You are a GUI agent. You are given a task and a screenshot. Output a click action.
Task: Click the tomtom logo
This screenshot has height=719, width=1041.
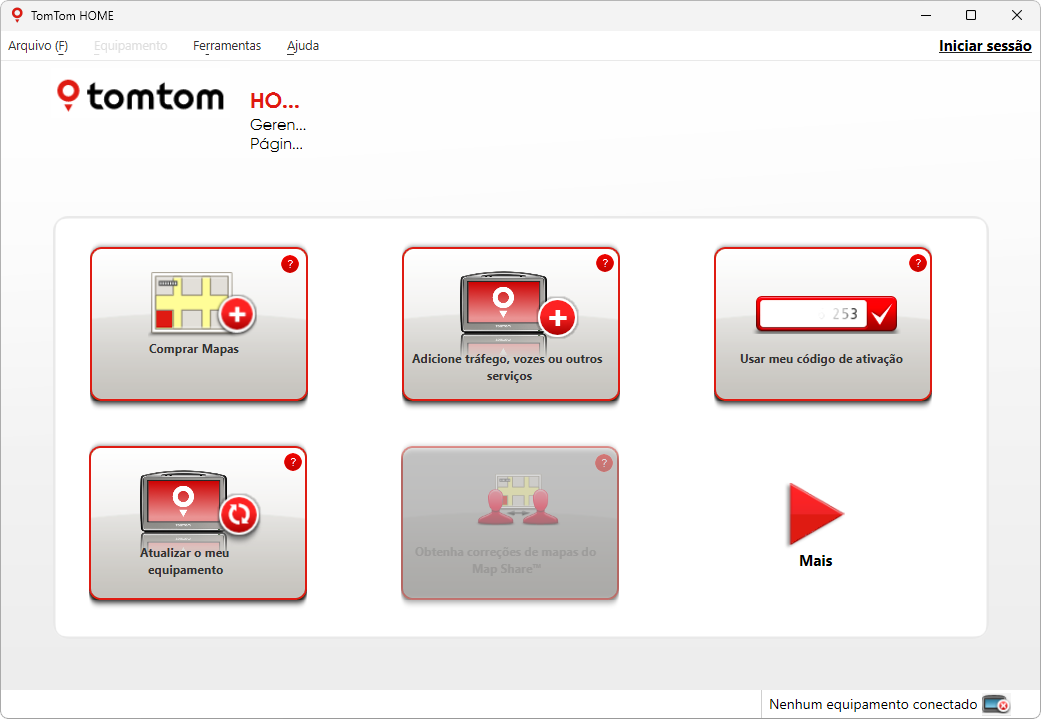[140, 96]
